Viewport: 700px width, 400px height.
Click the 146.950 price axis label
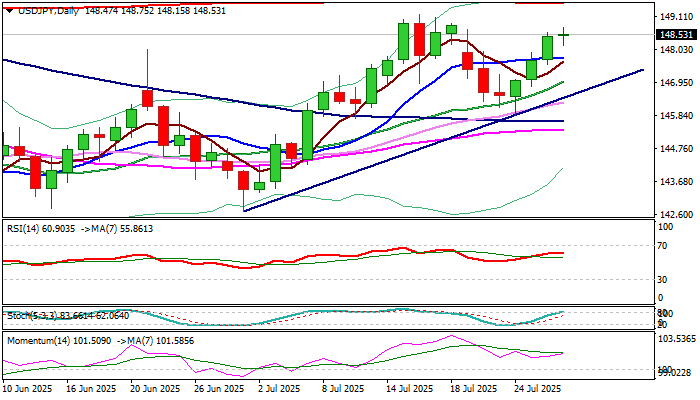point(673,83)
